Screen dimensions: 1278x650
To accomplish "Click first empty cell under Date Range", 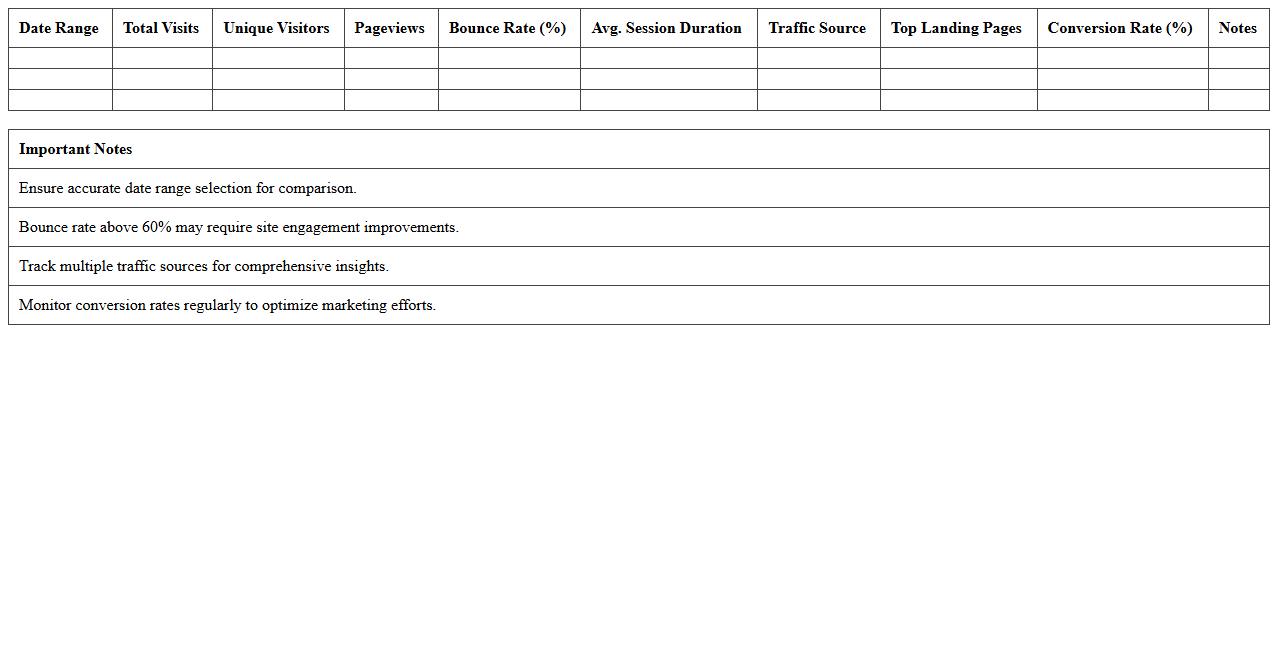I will tap(60, 58).
